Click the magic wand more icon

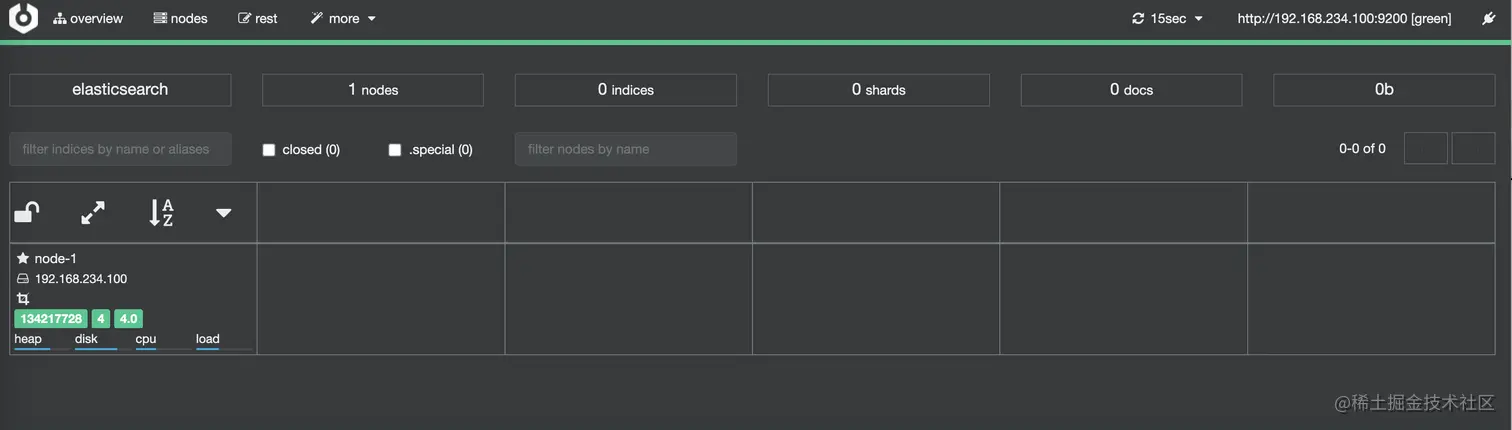[317, 18]
